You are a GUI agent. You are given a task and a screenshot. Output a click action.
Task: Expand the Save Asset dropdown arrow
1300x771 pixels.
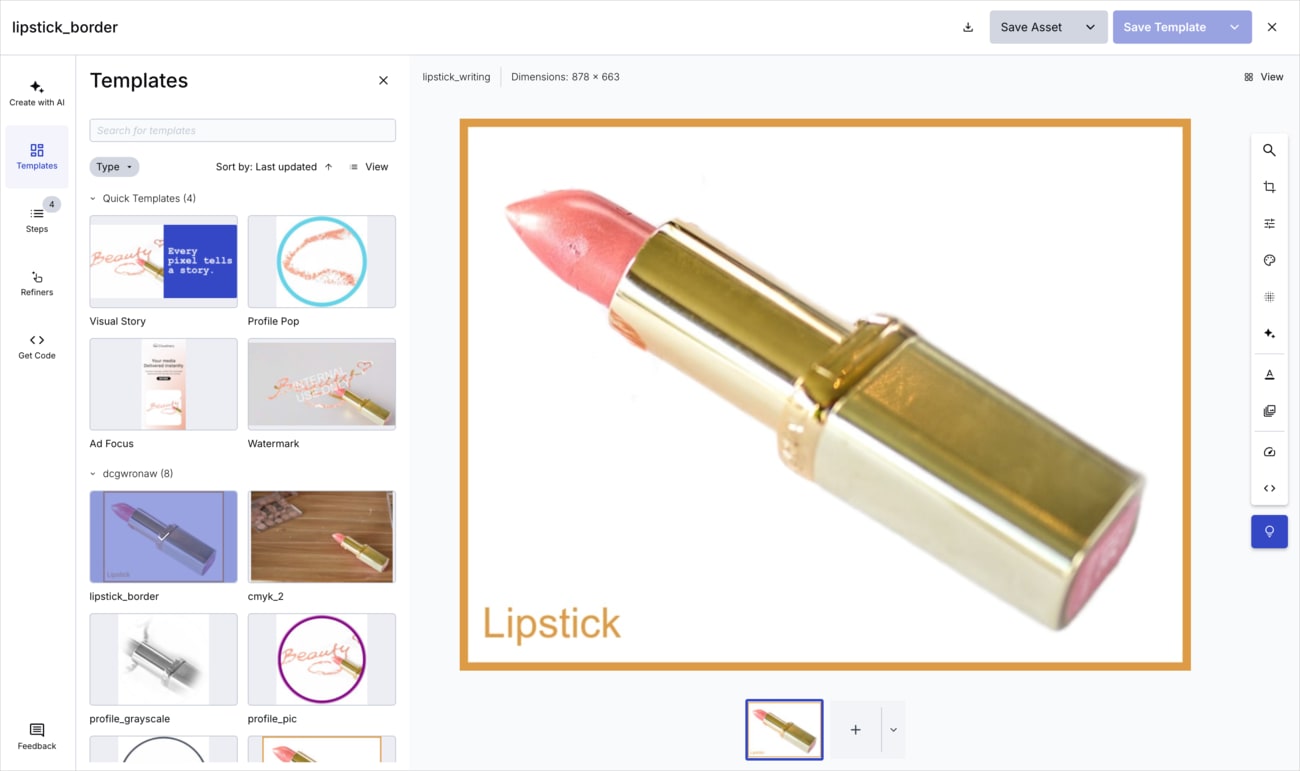[1090, 27]
